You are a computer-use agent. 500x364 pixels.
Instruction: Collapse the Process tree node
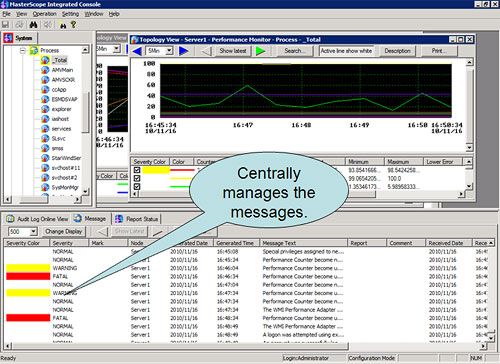tap(23, 51)
